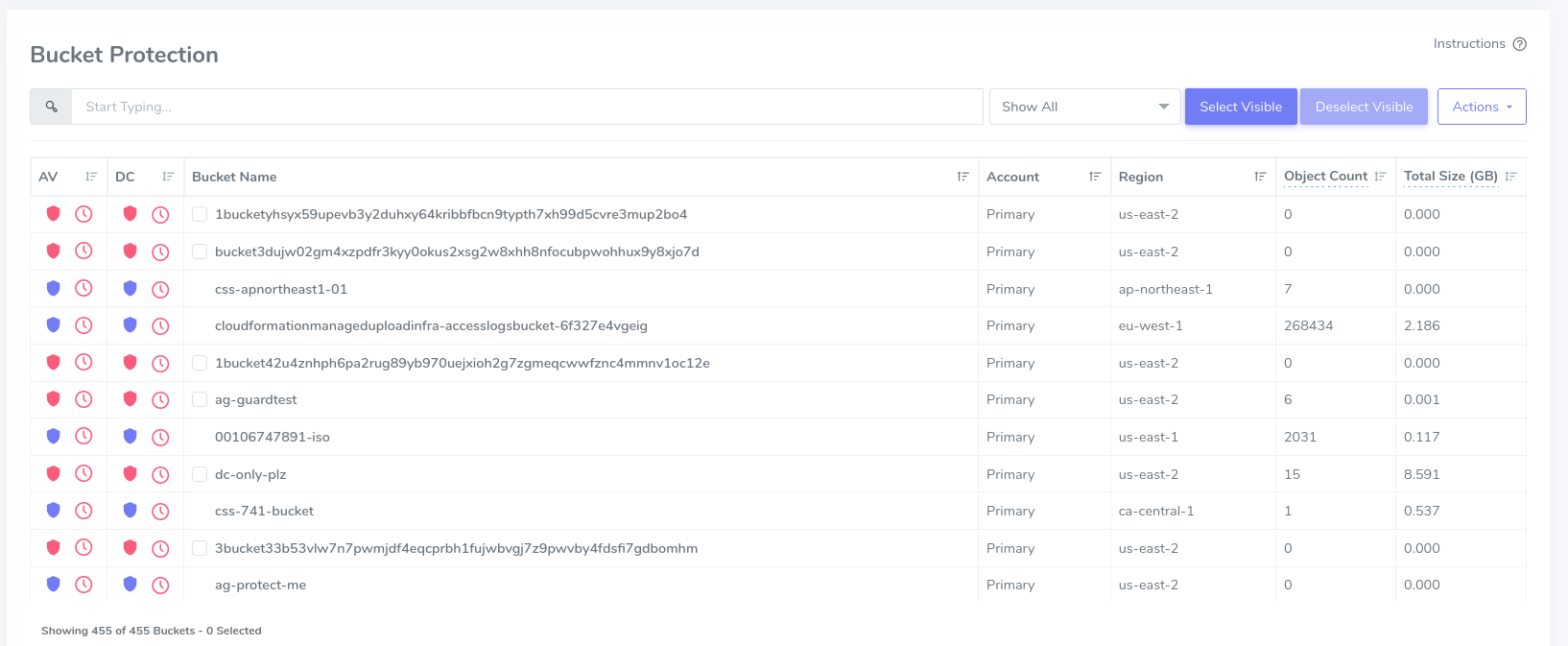Click DC clock icon for 1buckety row
Viewport: 1568px width, 646px height.
pos(160,215)
